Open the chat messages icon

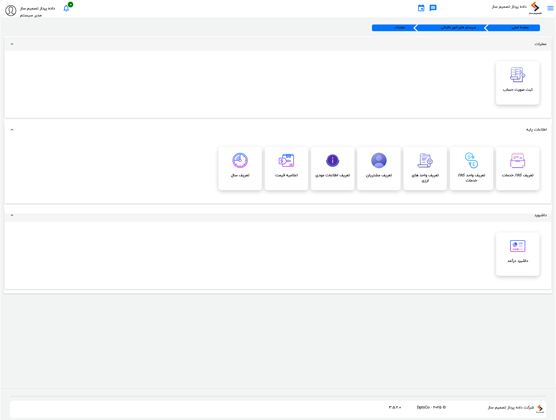click(433, 8)
